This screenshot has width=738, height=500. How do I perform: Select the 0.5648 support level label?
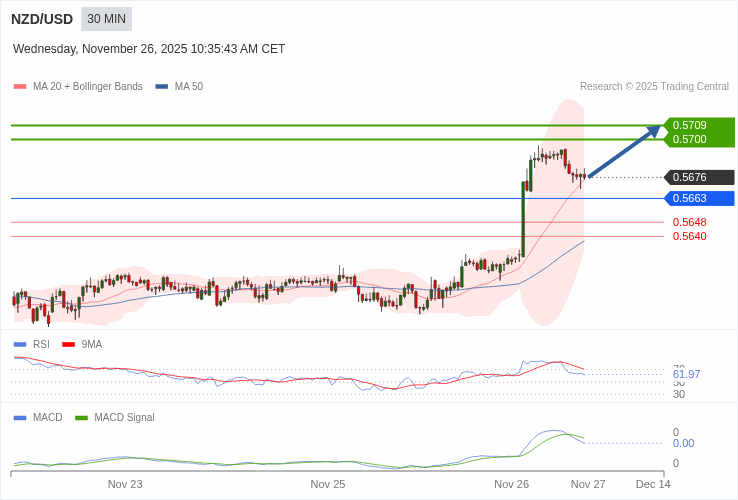[690, 222]
